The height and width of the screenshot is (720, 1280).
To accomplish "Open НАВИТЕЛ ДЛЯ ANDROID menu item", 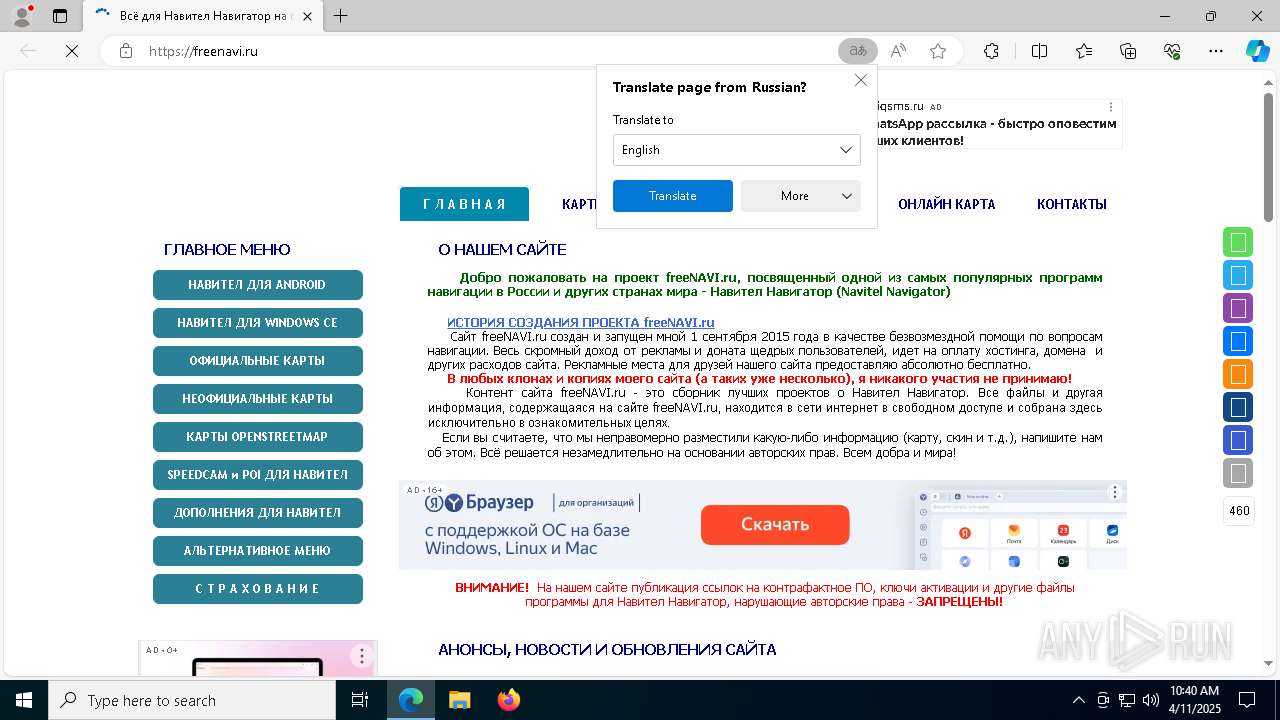I will (258, 285).
